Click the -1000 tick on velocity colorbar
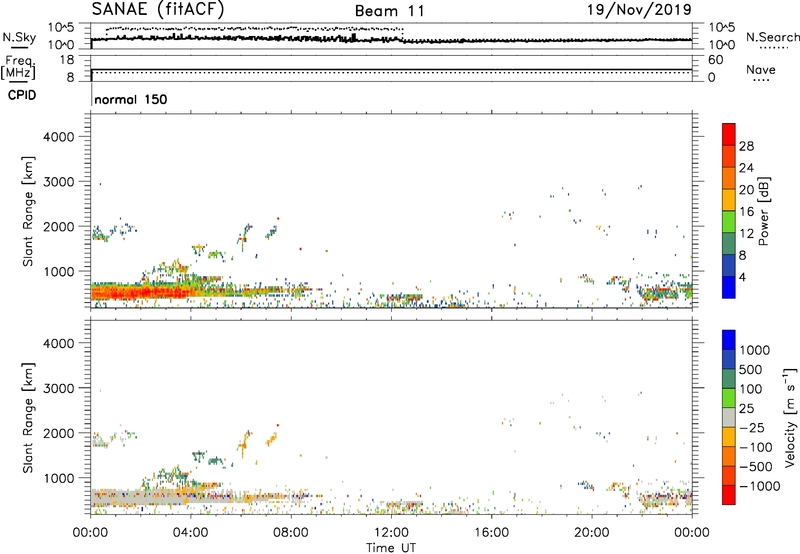This screenshot has width=800, height=554. click(x=760, y=486)
